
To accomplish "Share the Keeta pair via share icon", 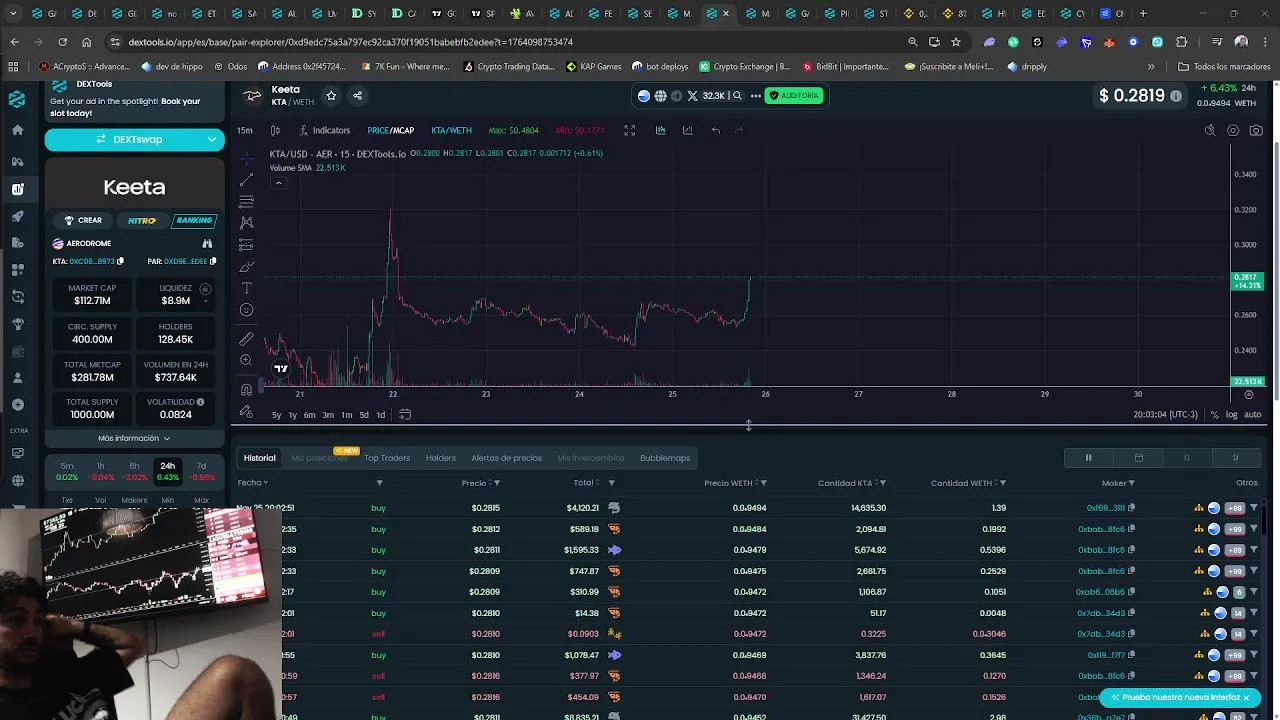I will 357,96.
